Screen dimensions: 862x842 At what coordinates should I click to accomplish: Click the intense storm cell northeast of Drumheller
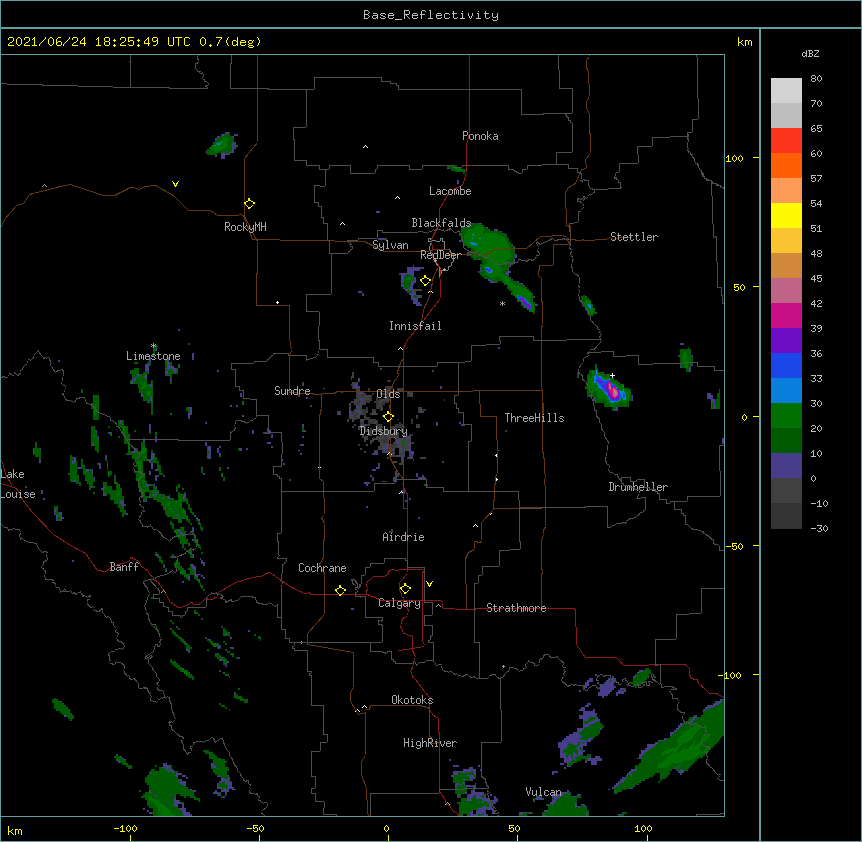[610, 389]
